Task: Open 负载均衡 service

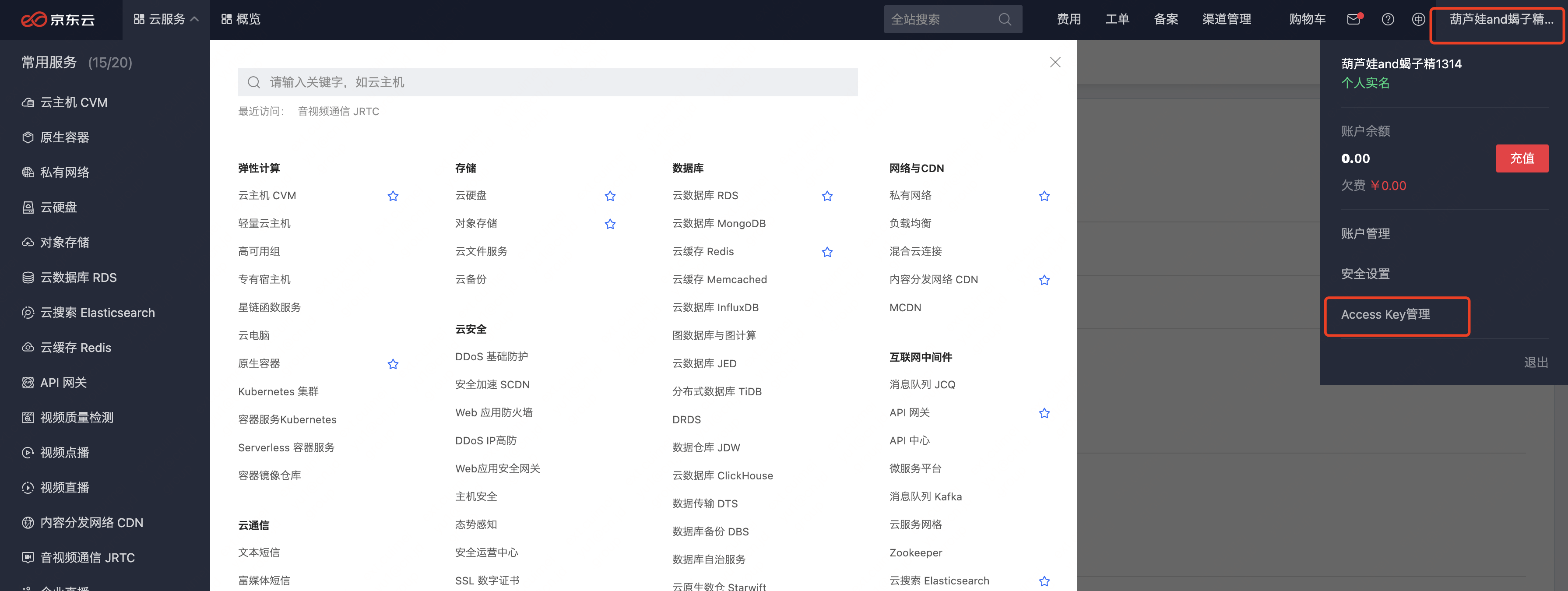Action: click(910, 223)
